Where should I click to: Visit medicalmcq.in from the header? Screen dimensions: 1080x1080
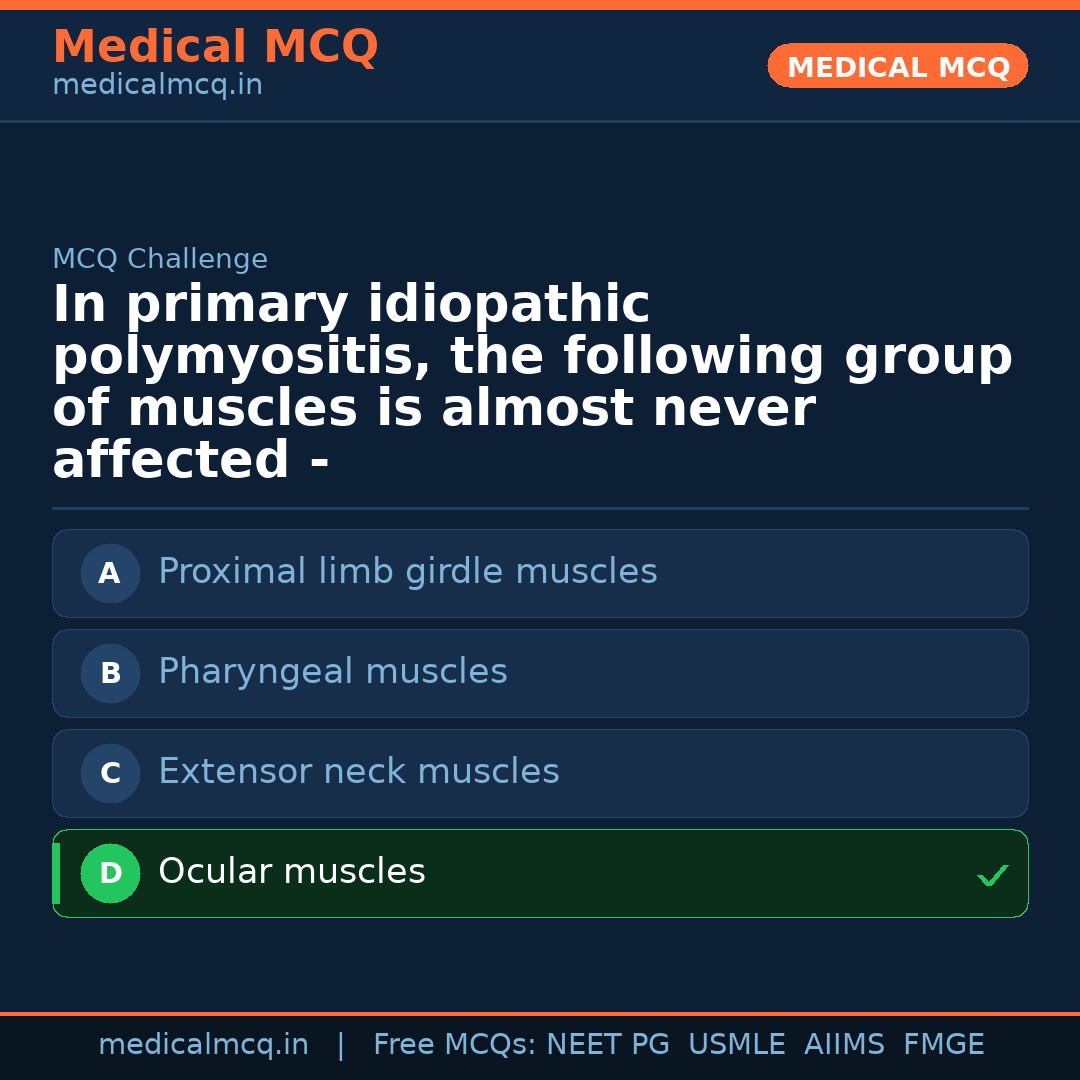156,84
